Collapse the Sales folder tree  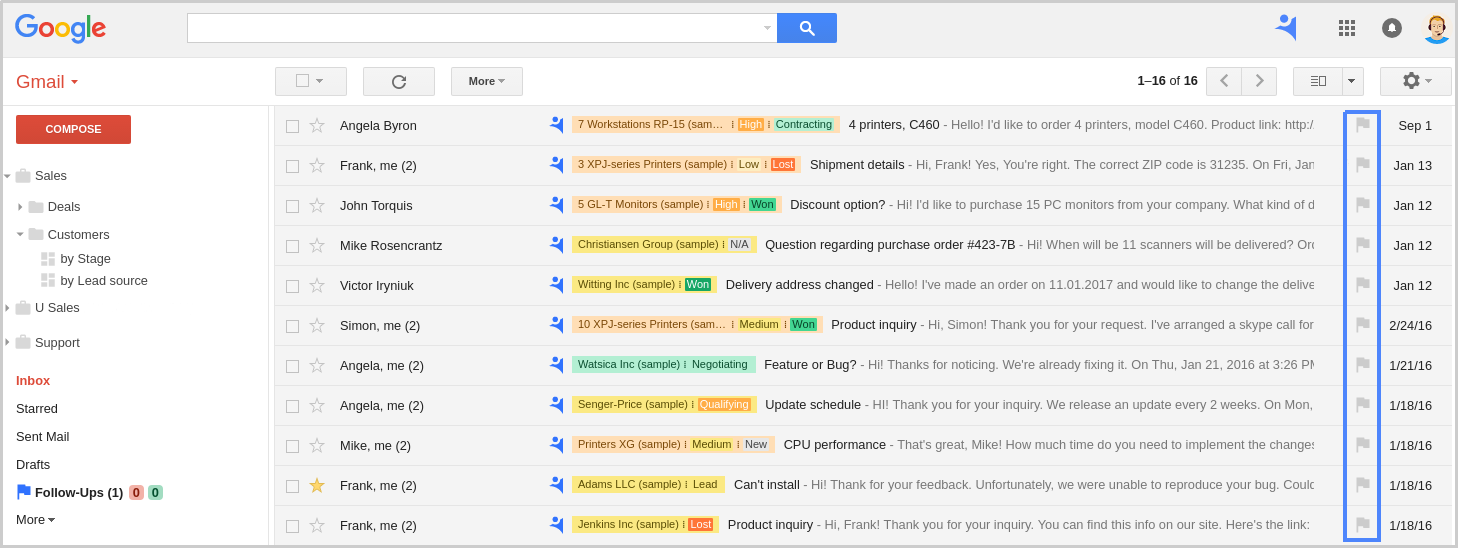[x=7, y=176]
